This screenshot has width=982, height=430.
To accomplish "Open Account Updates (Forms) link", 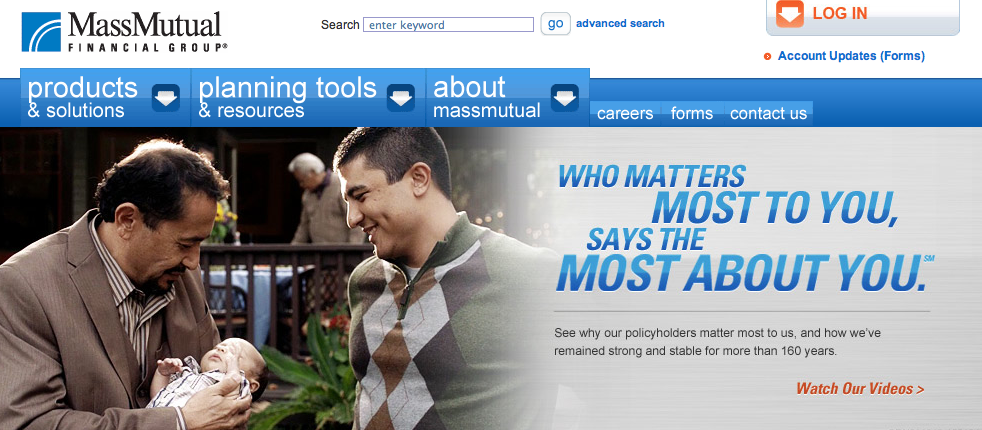I will (x=851, y=56).
